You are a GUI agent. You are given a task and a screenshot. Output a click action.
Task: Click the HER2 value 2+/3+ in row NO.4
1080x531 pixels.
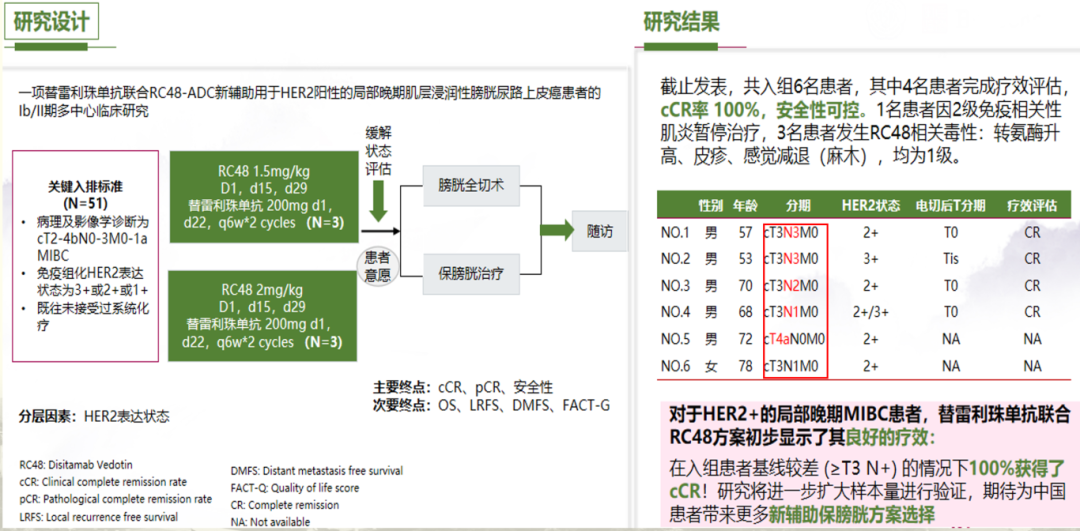[x=870, y=313]
